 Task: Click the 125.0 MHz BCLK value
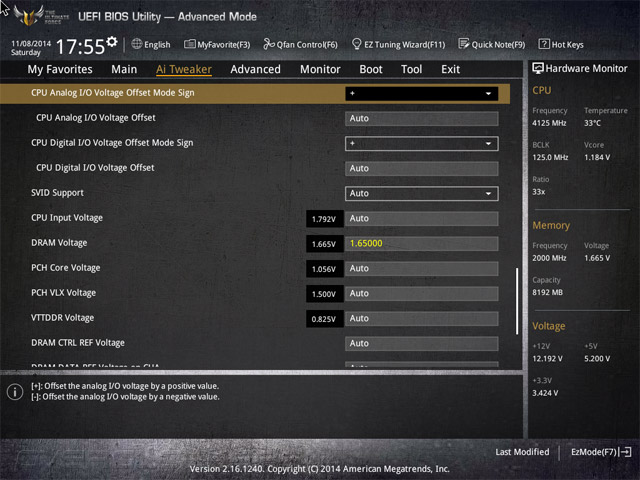tap(550, 157)
